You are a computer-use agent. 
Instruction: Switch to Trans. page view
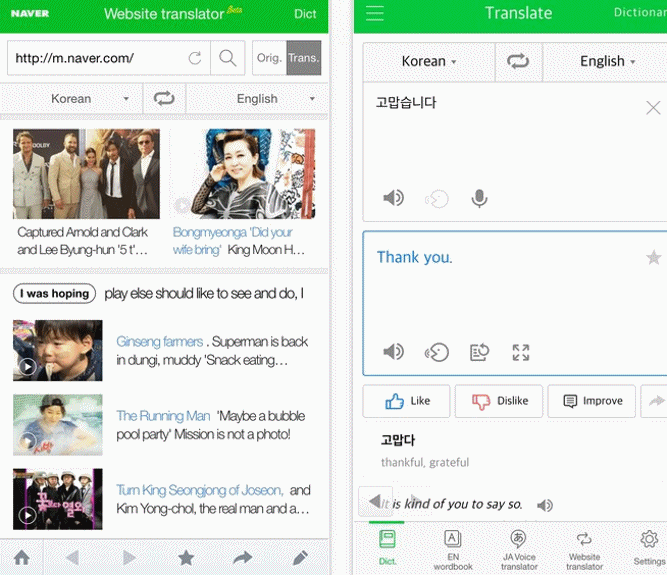point(303,58)
